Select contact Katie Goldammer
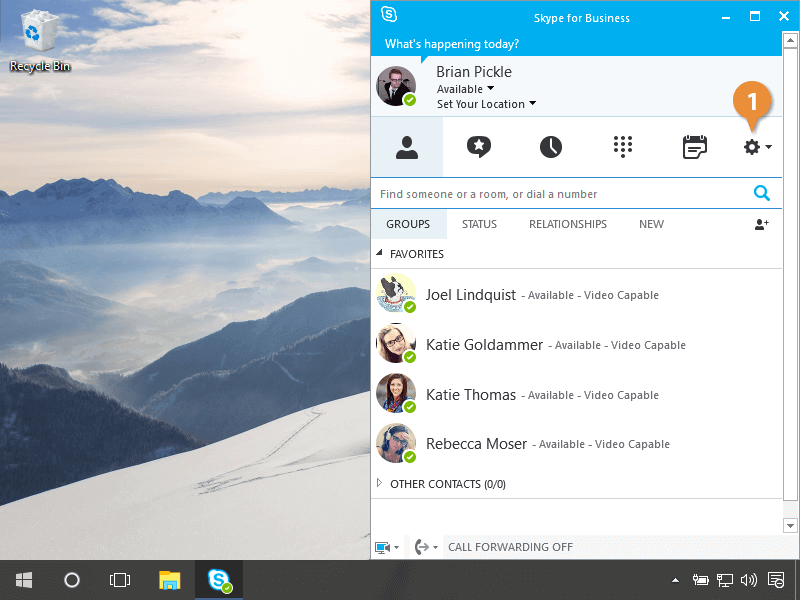Screen dimensions: 800x600 pos(484,345)
